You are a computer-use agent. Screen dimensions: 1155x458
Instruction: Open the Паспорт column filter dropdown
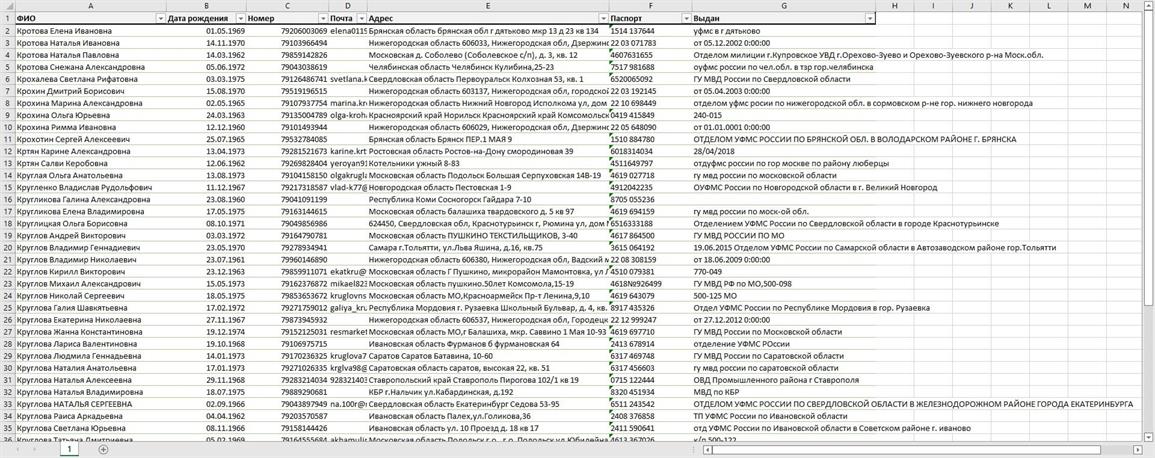(x=687, y=18)
